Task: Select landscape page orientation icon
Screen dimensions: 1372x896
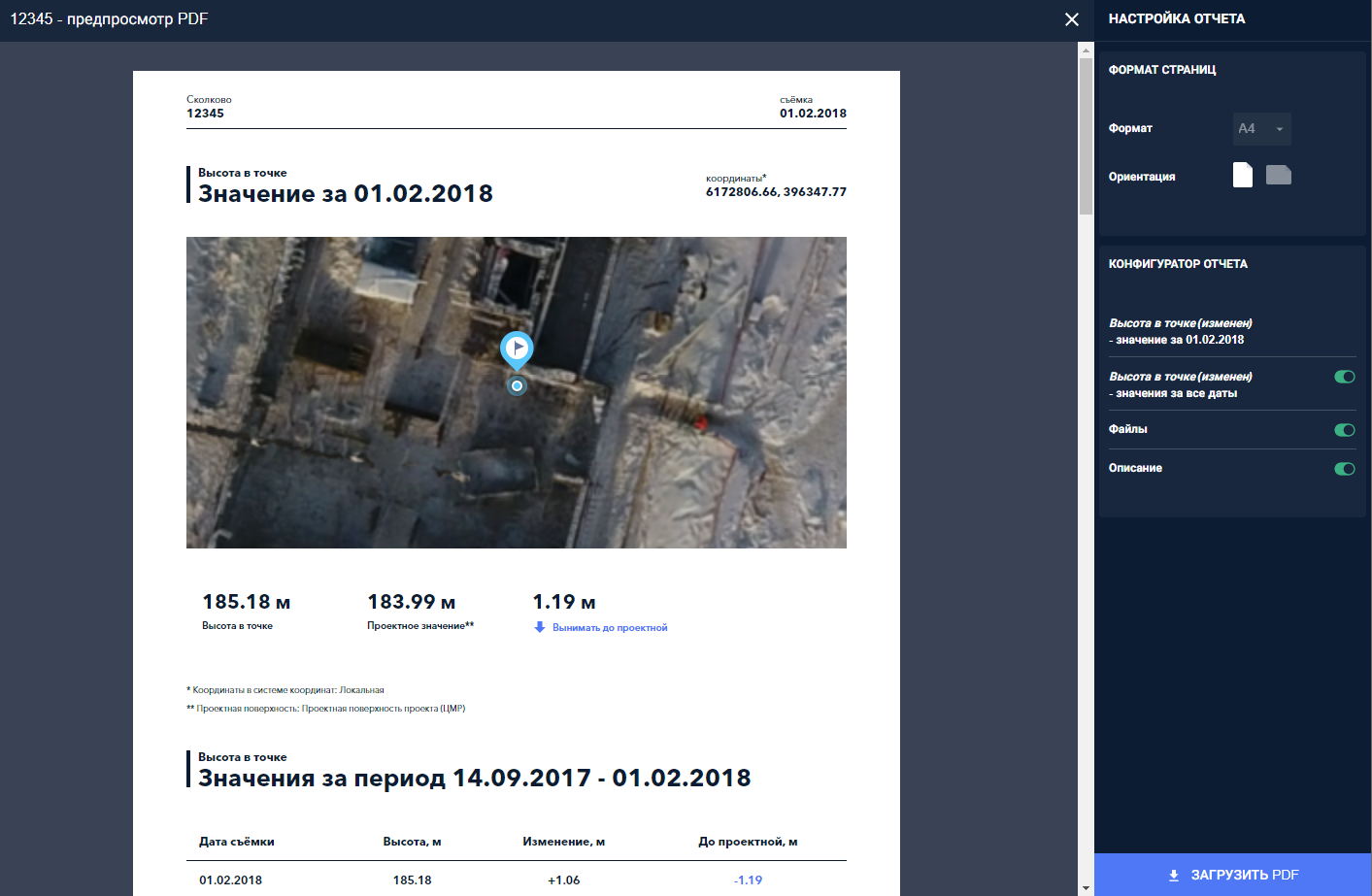Action: point(1278,175)
